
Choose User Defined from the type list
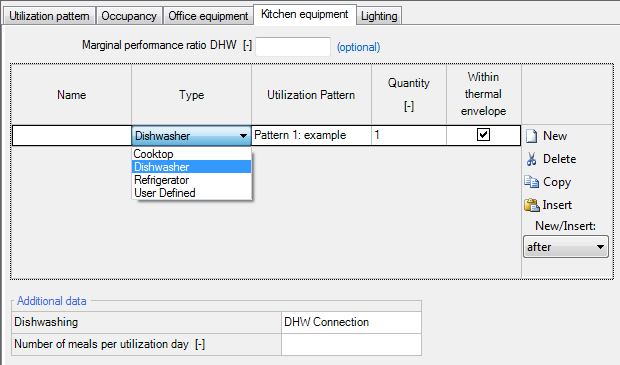(191, 193)
